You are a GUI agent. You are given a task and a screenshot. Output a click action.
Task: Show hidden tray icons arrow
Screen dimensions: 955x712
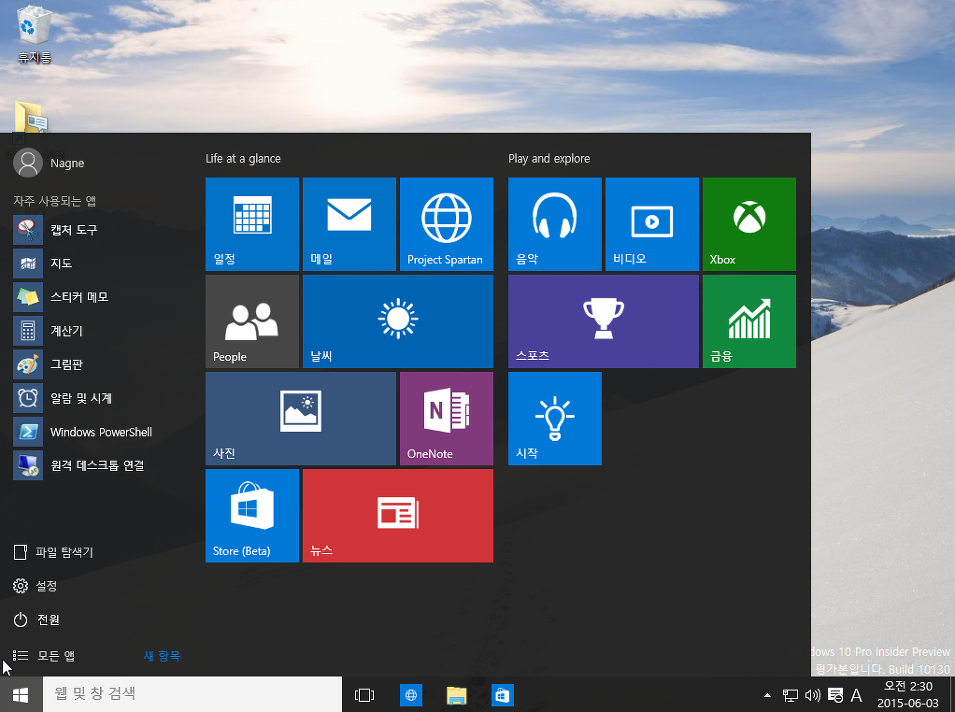click(767, 695)
